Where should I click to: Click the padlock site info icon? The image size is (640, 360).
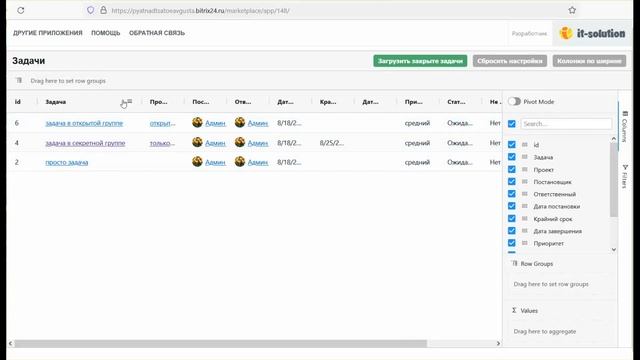(103, 10)
